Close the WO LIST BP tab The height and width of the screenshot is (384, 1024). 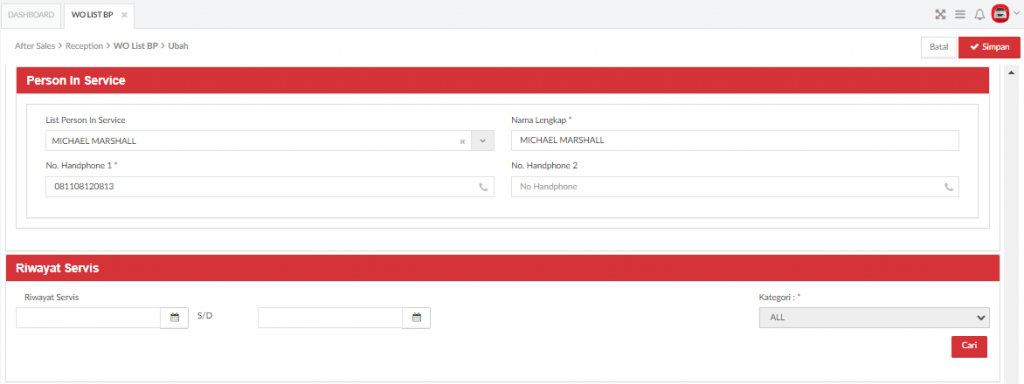tap(124, 15)
